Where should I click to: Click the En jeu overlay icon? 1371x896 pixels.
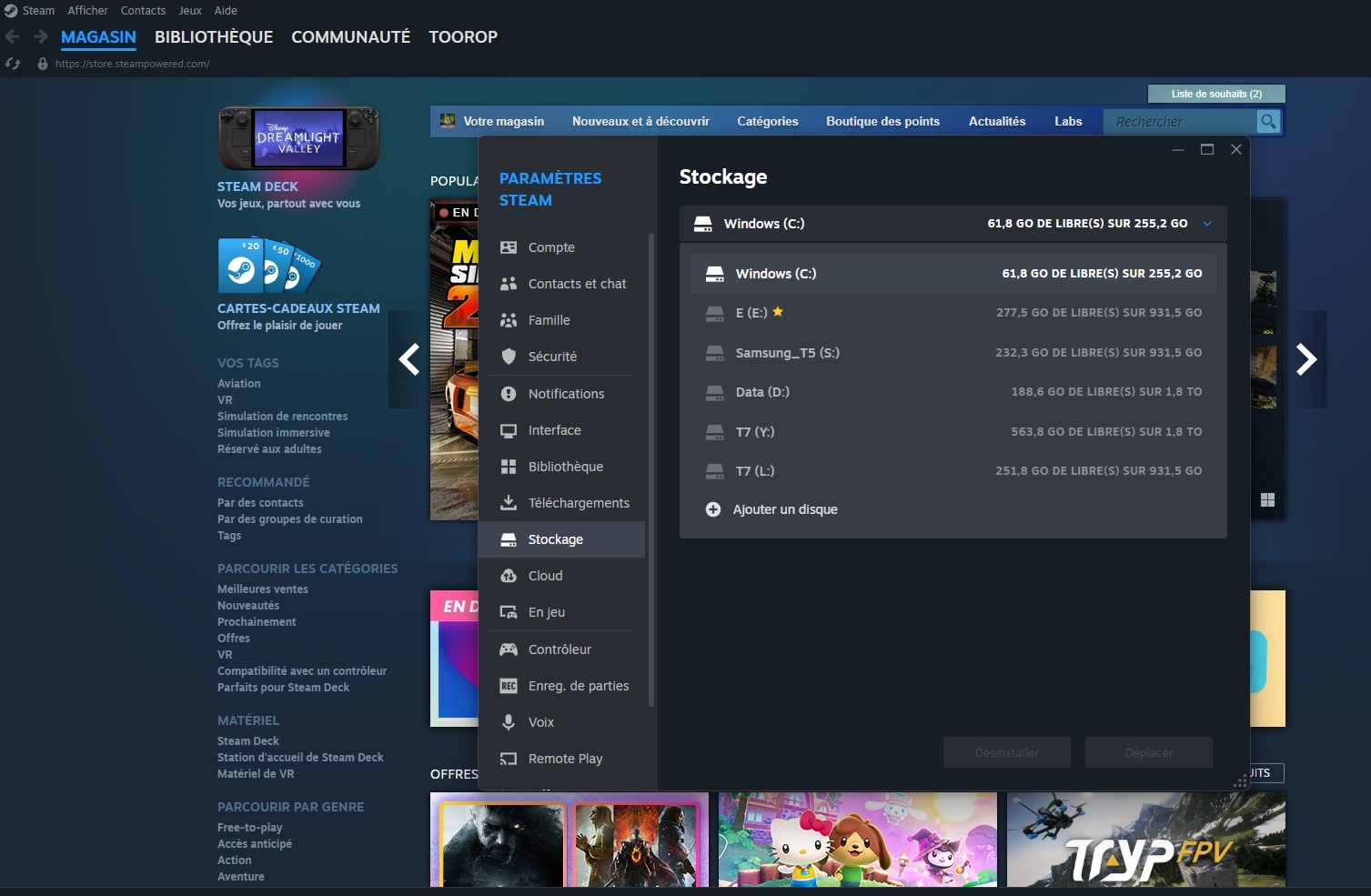pyautogui.click(x=509, y=612)
